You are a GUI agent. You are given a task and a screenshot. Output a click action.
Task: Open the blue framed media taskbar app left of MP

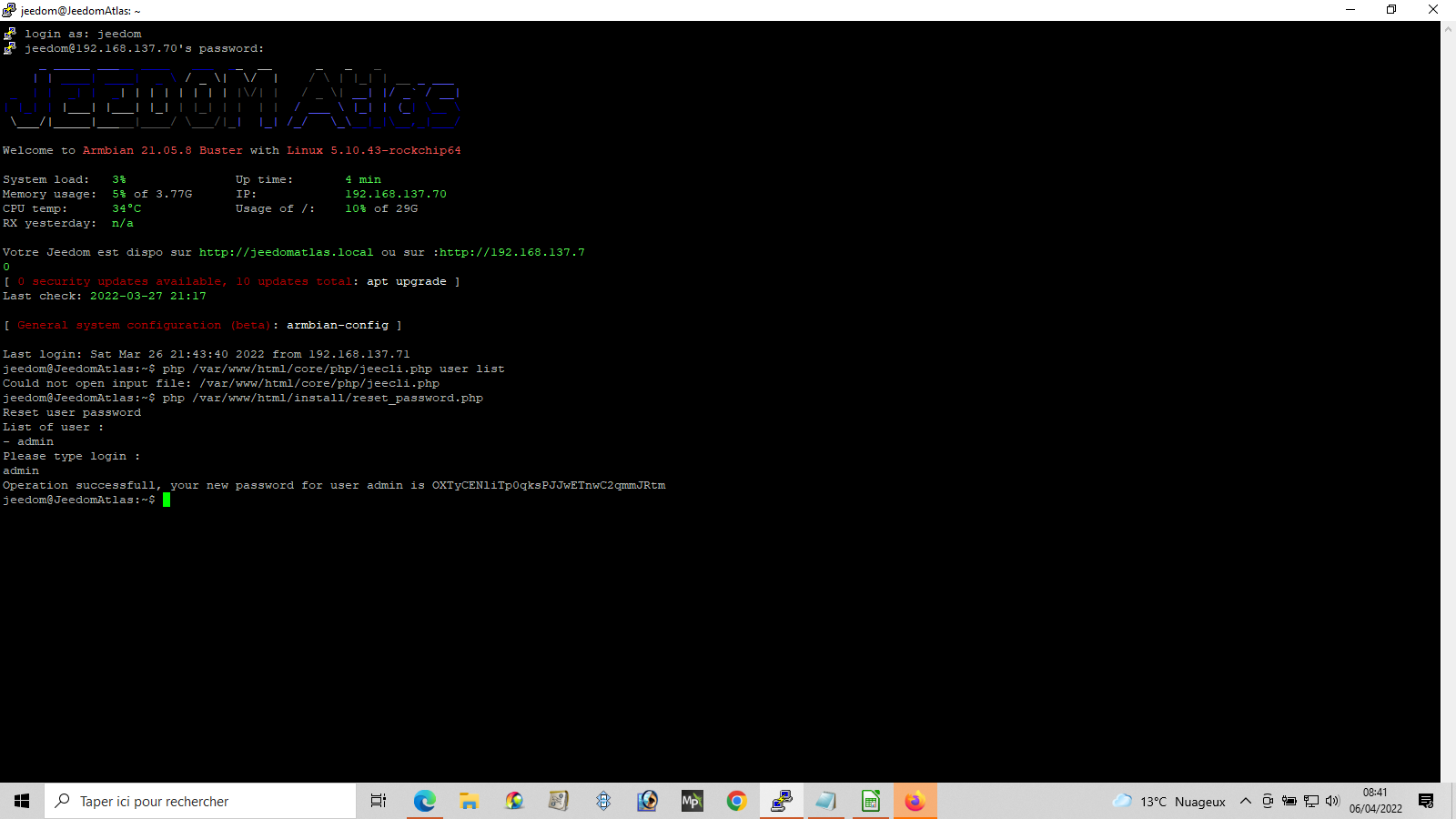(x=647, y=801)
